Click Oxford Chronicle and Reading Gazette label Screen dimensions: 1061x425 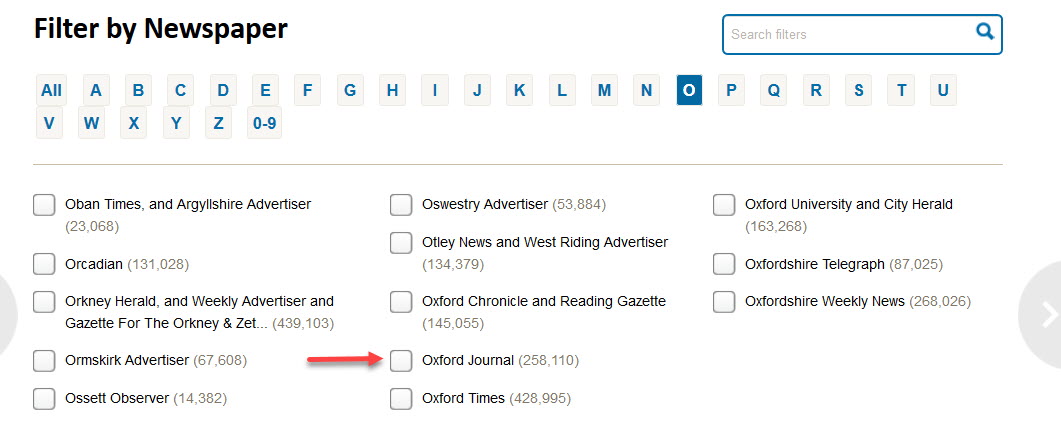(x=543, y=301)
